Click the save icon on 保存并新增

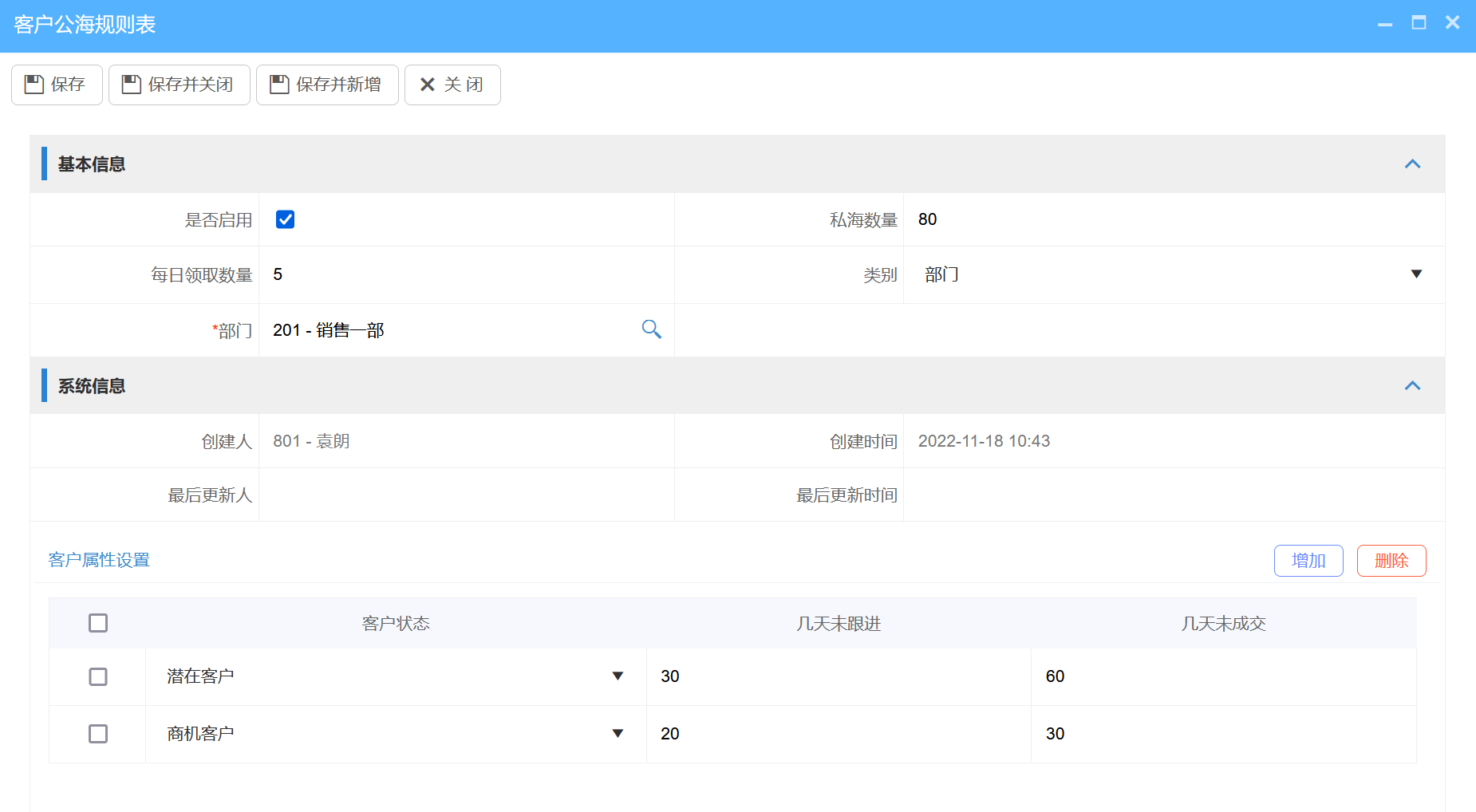[x=278, y=85]
